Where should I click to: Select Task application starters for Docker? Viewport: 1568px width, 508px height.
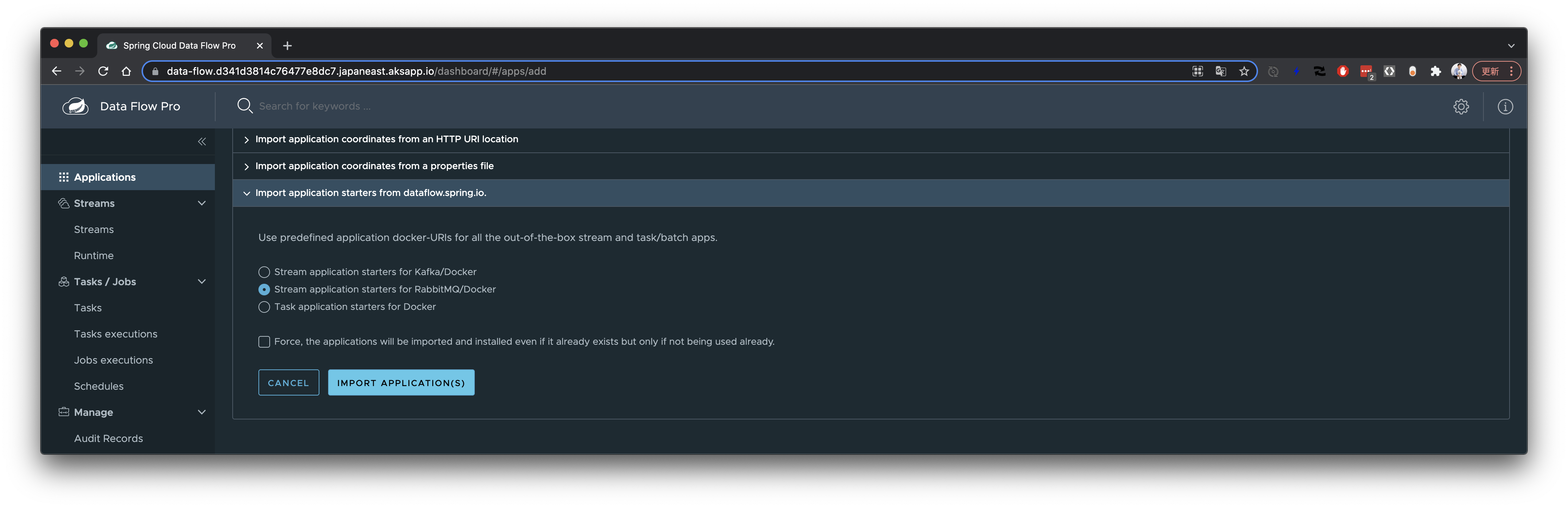click(264, 307)
